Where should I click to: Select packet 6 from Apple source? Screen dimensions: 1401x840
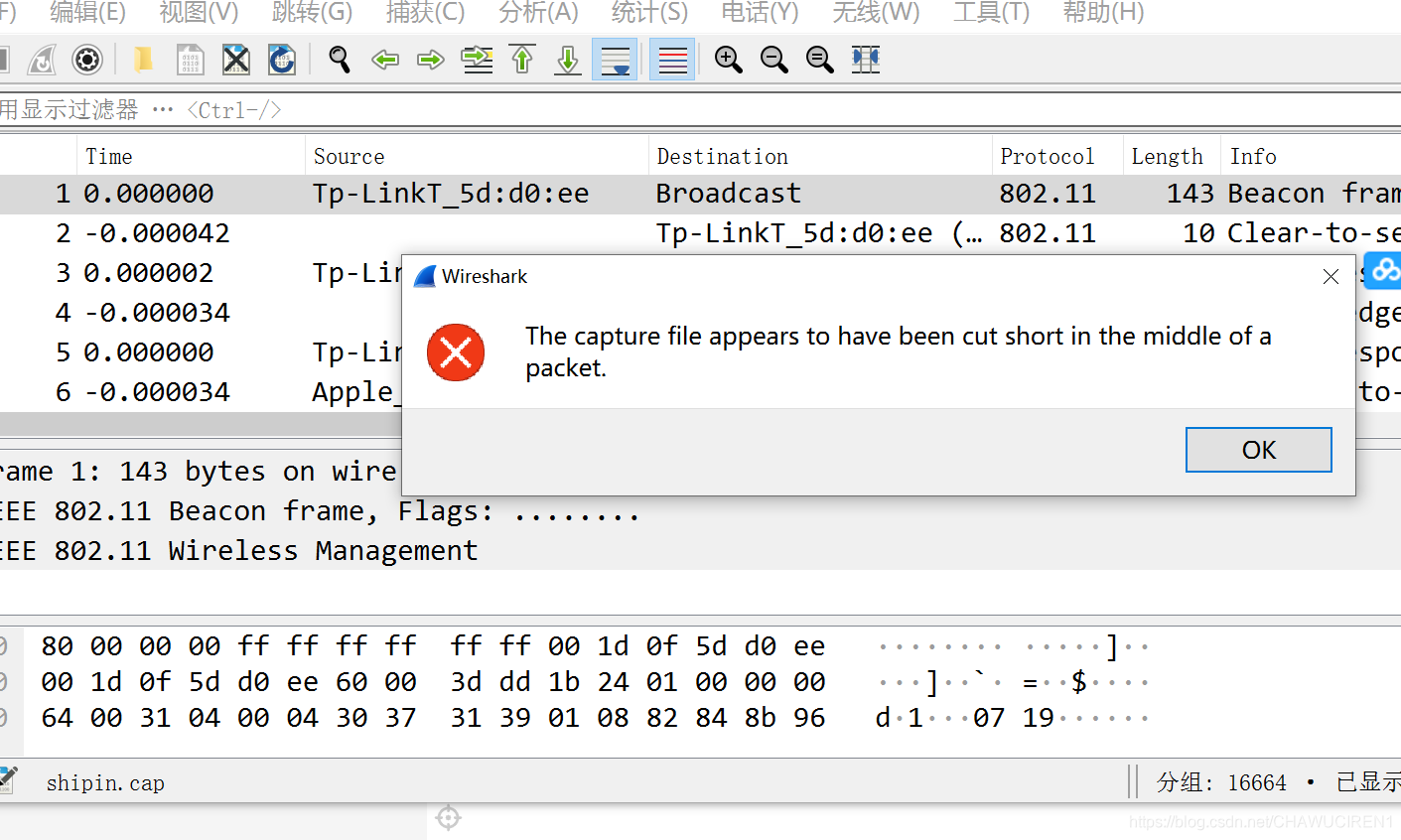click(x=201, y=392)
